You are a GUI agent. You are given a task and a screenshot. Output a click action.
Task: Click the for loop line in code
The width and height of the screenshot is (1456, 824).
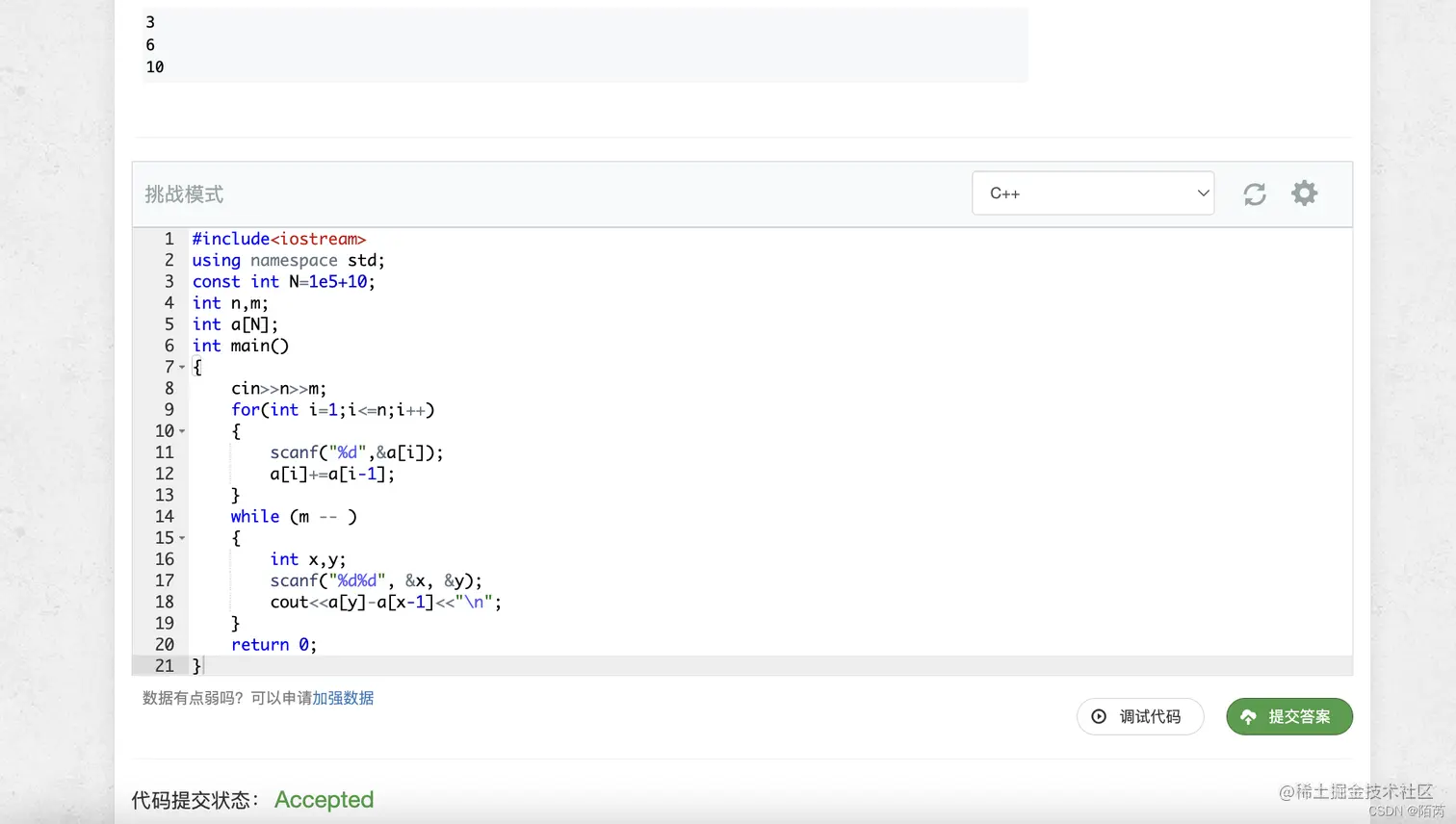332,409
